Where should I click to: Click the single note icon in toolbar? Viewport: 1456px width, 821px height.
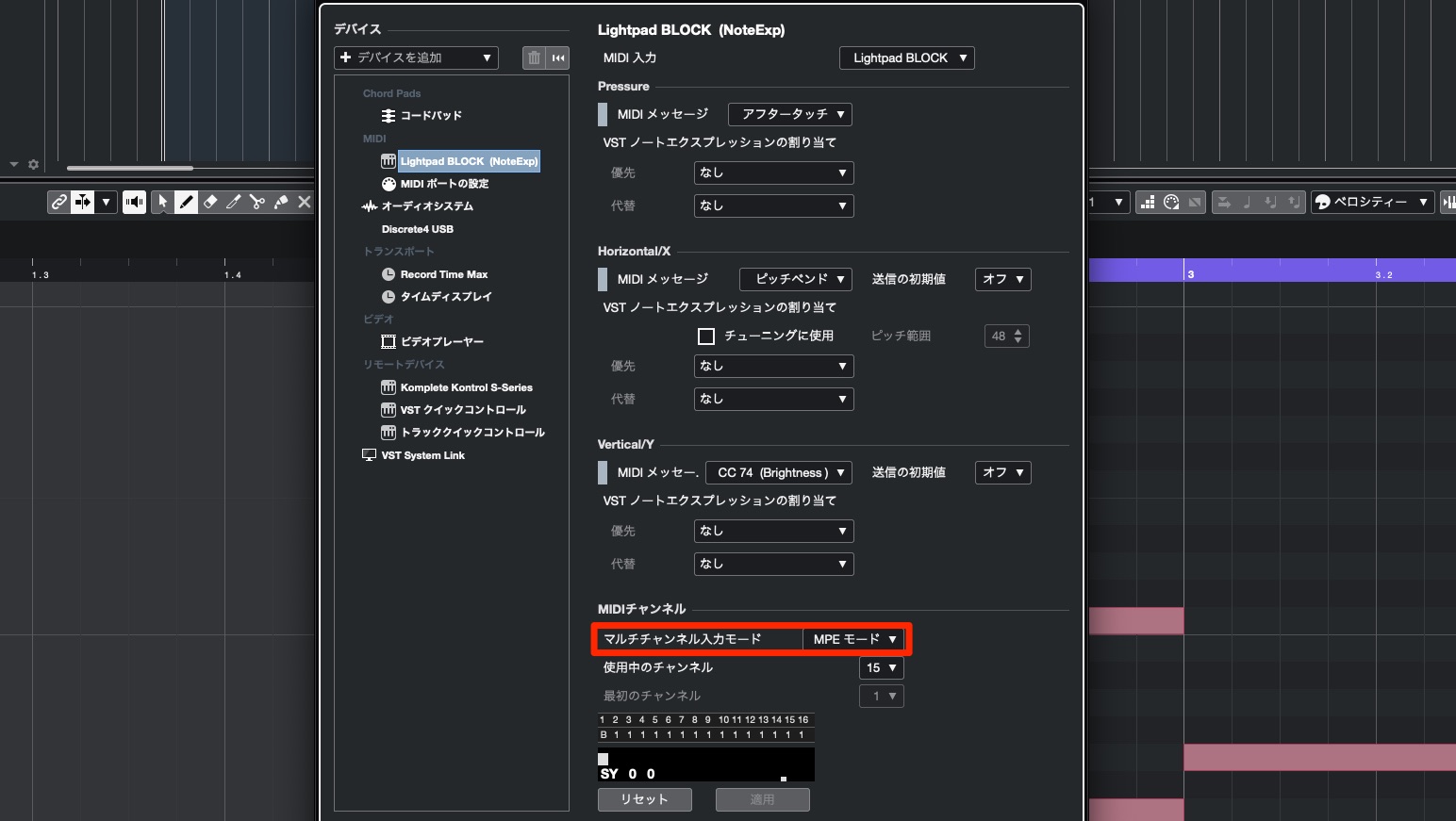(1247, 202)
